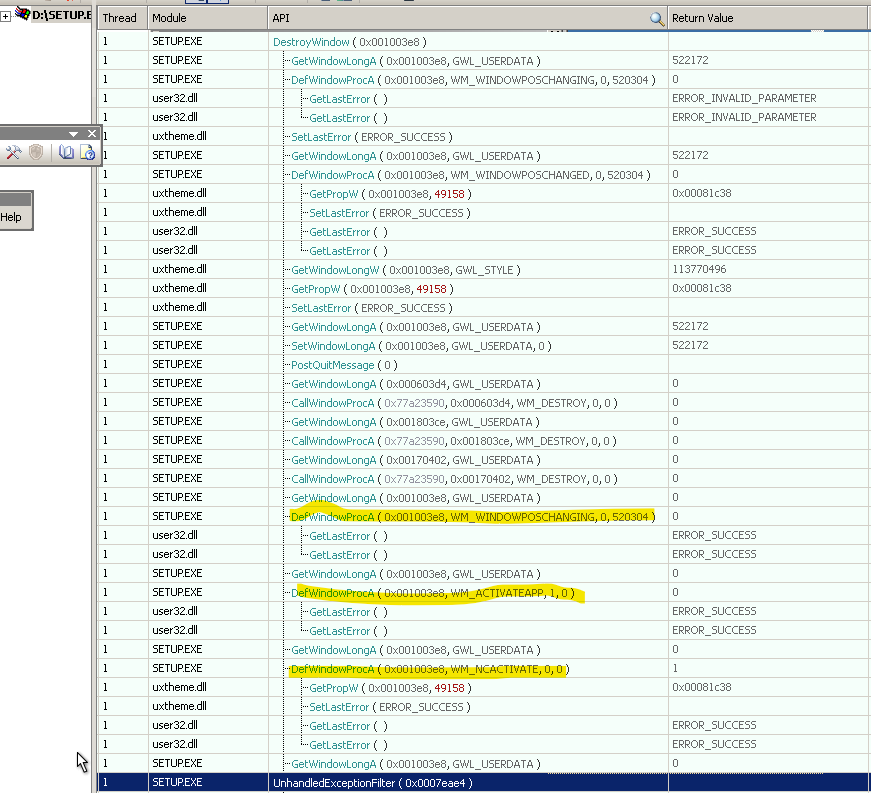Open the floating toolbar options dropdown arrow
The height and width of the screenshot is (793, 871).
point(74,134)
